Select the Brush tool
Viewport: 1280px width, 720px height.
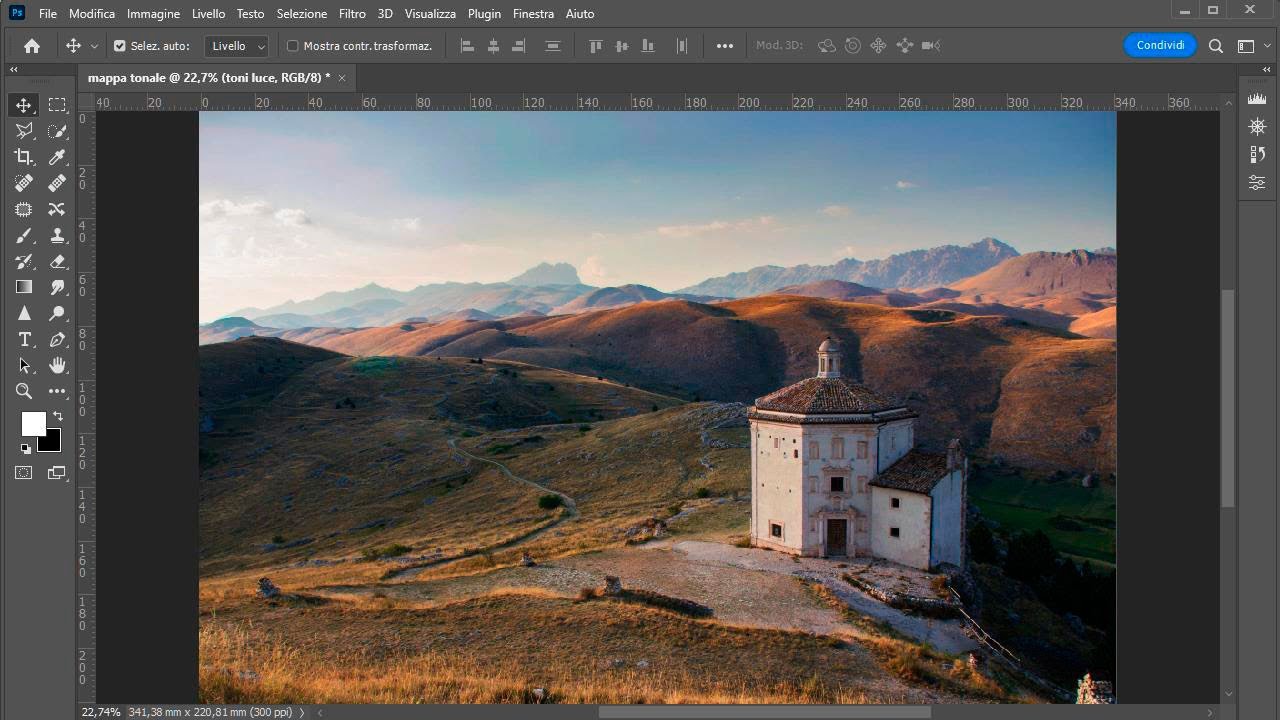tap(24, 235)
